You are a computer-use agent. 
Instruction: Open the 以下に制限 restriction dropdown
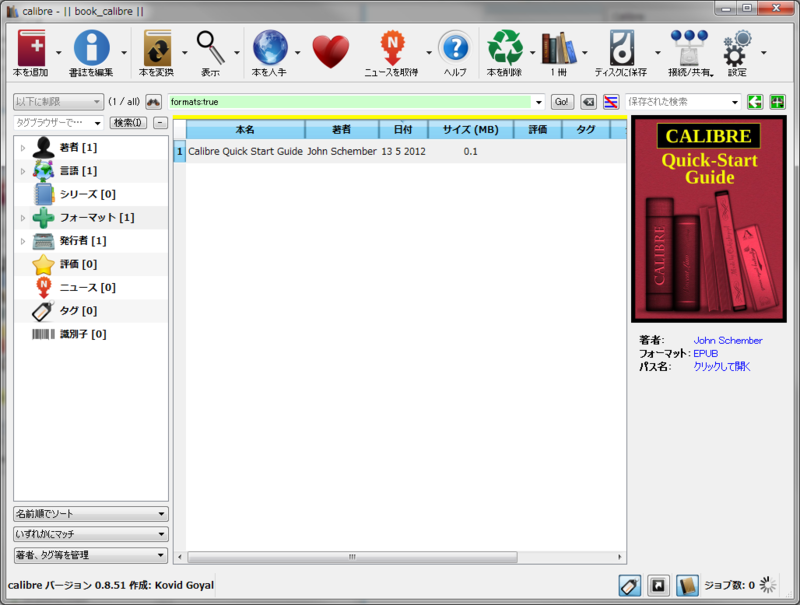(x=58, y=102)
